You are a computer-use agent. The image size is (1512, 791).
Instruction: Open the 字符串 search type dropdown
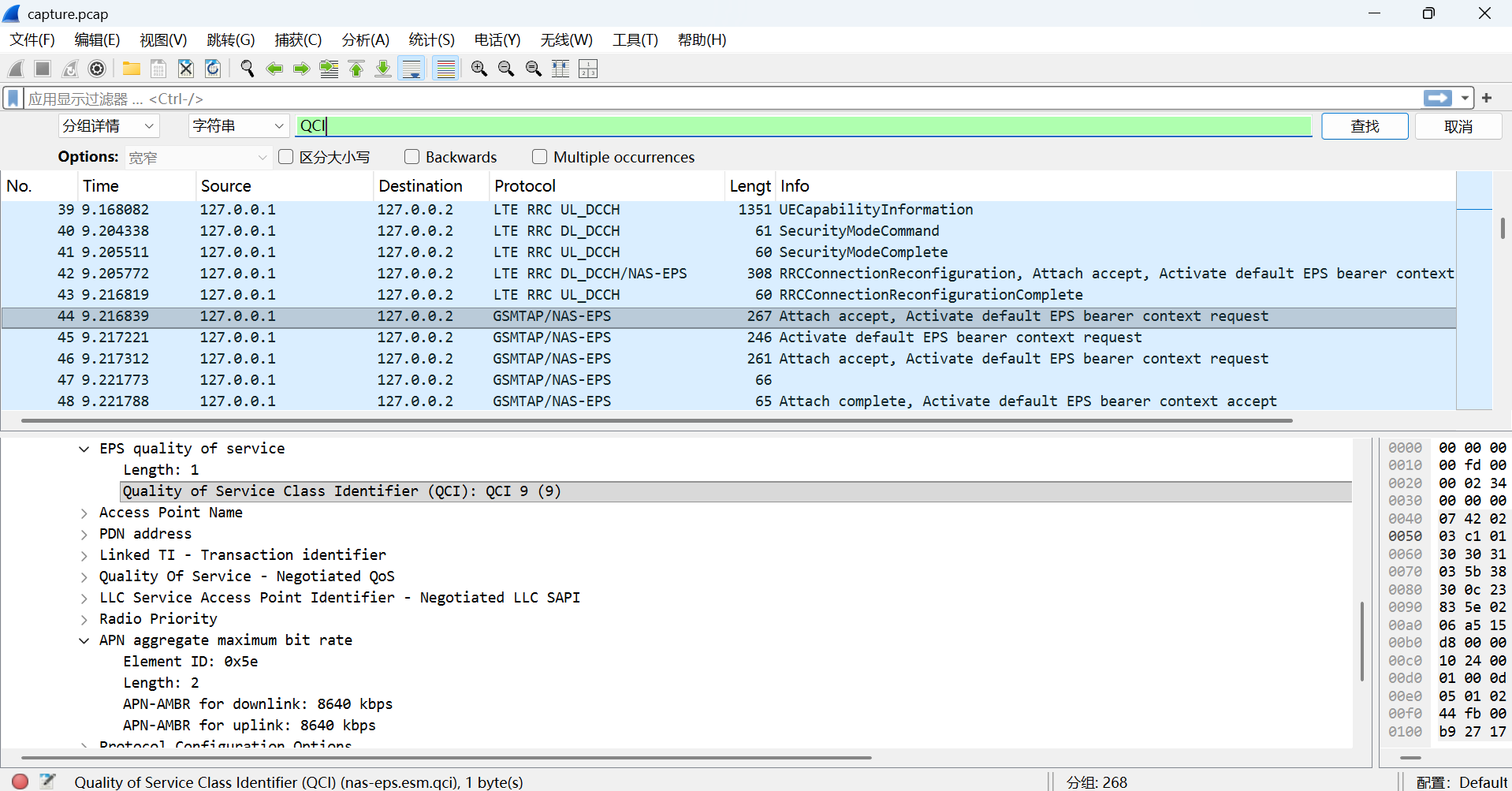click(x=238, y=126)
